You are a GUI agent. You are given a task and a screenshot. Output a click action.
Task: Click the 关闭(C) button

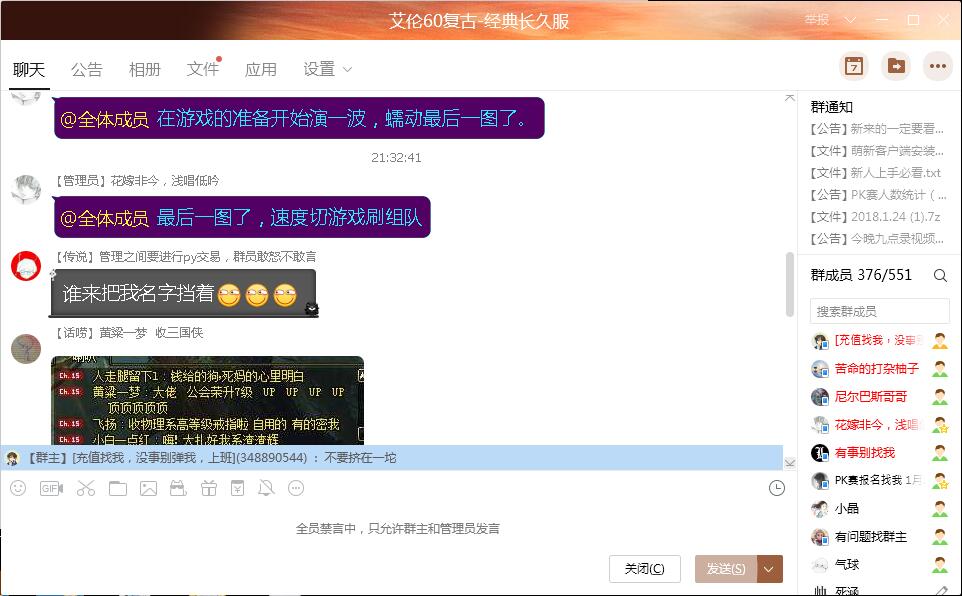[x=645, y=569]
